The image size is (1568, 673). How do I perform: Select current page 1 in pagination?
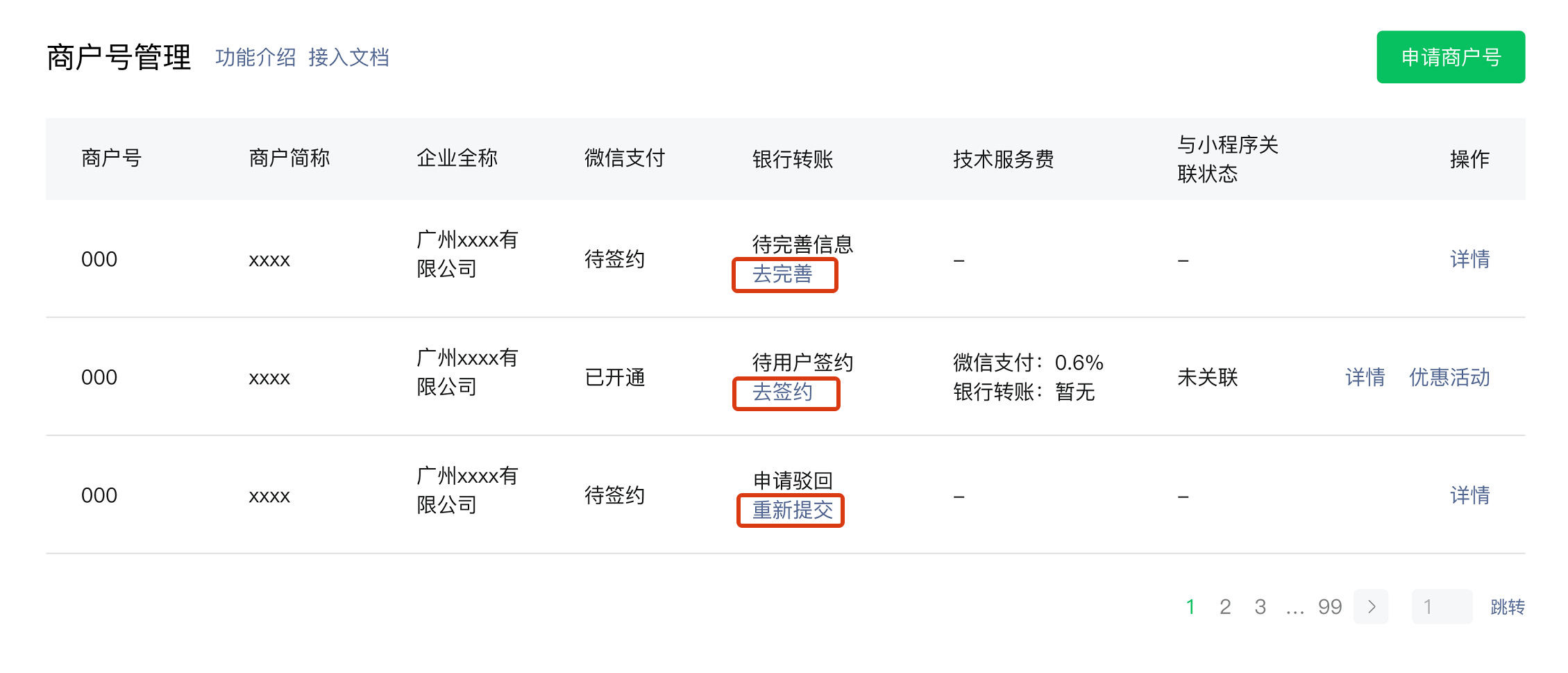1190,607
